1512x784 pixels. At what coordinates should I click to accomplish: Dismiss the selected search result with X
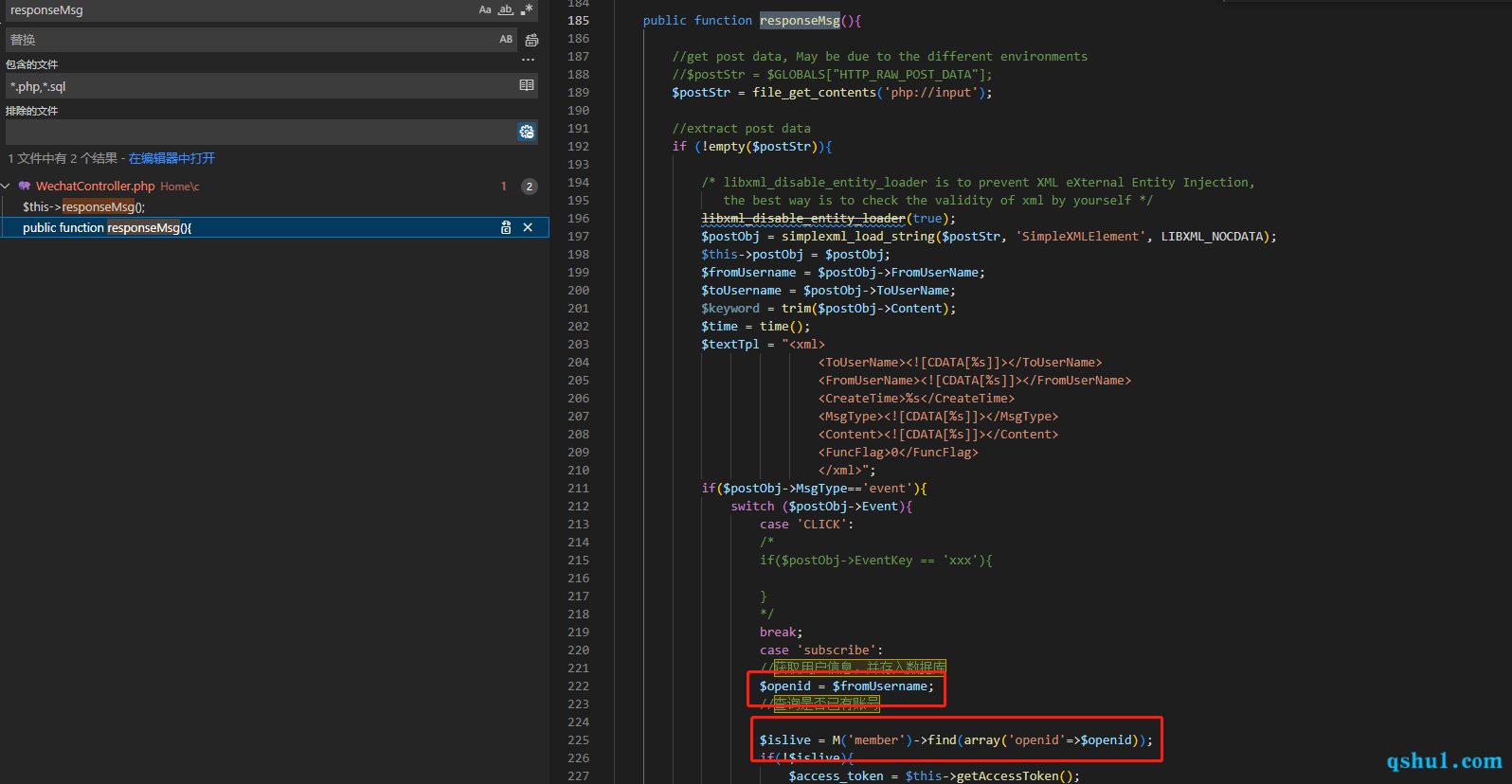(x=528, y=227)
